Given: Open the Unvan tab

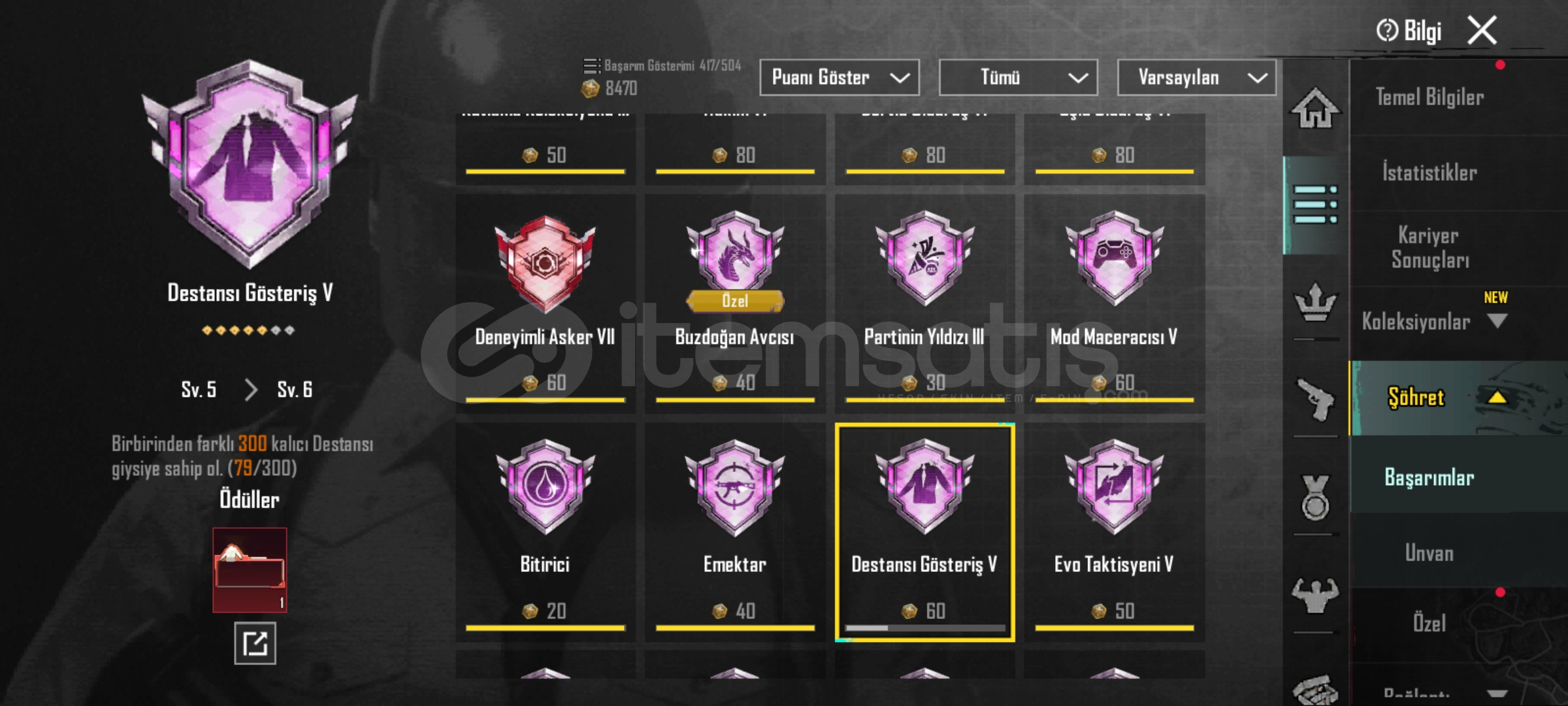Looking at the screenshot, I should (x=1429, y=553).
